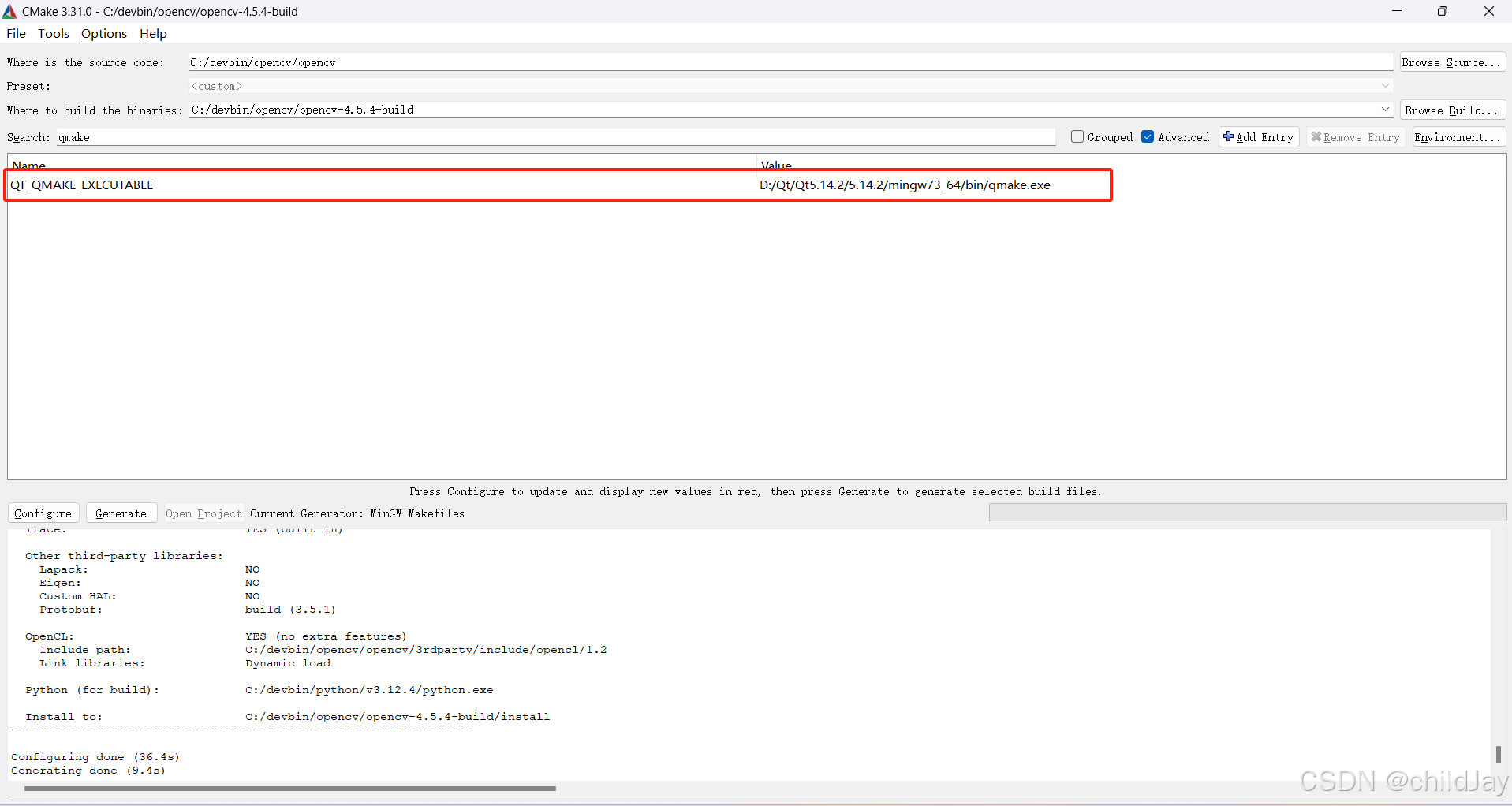Click the empty progress bar

point(1247,513)
